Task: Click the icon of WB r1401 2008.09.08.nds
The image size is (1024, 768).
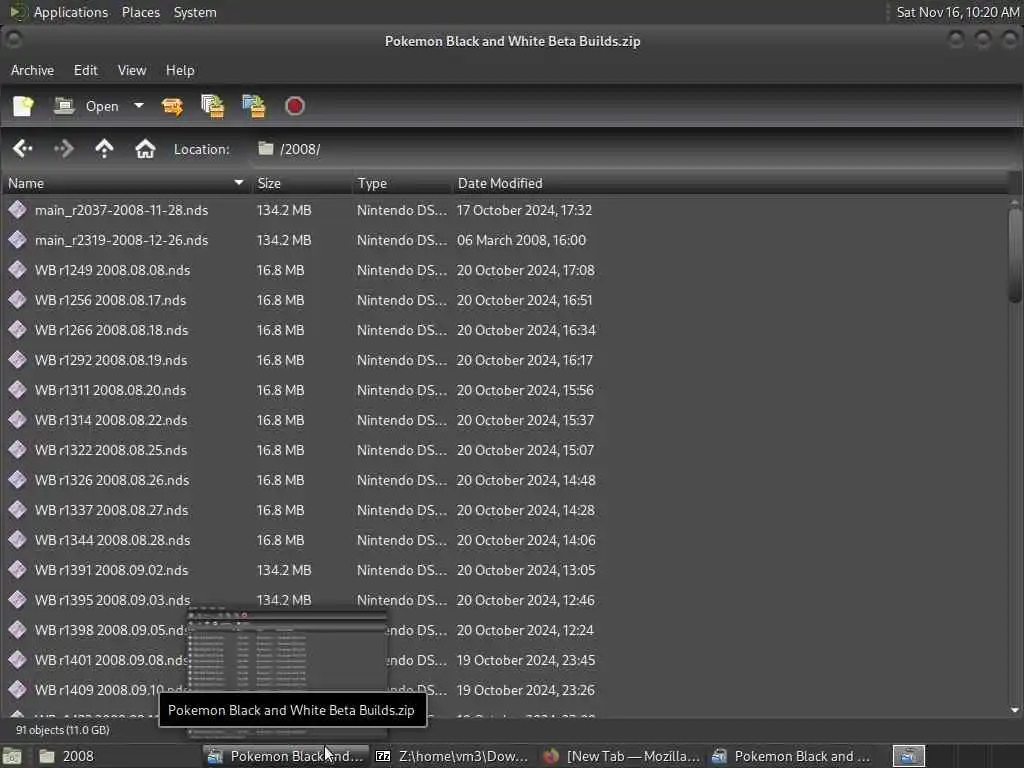Action: (18, 660)
